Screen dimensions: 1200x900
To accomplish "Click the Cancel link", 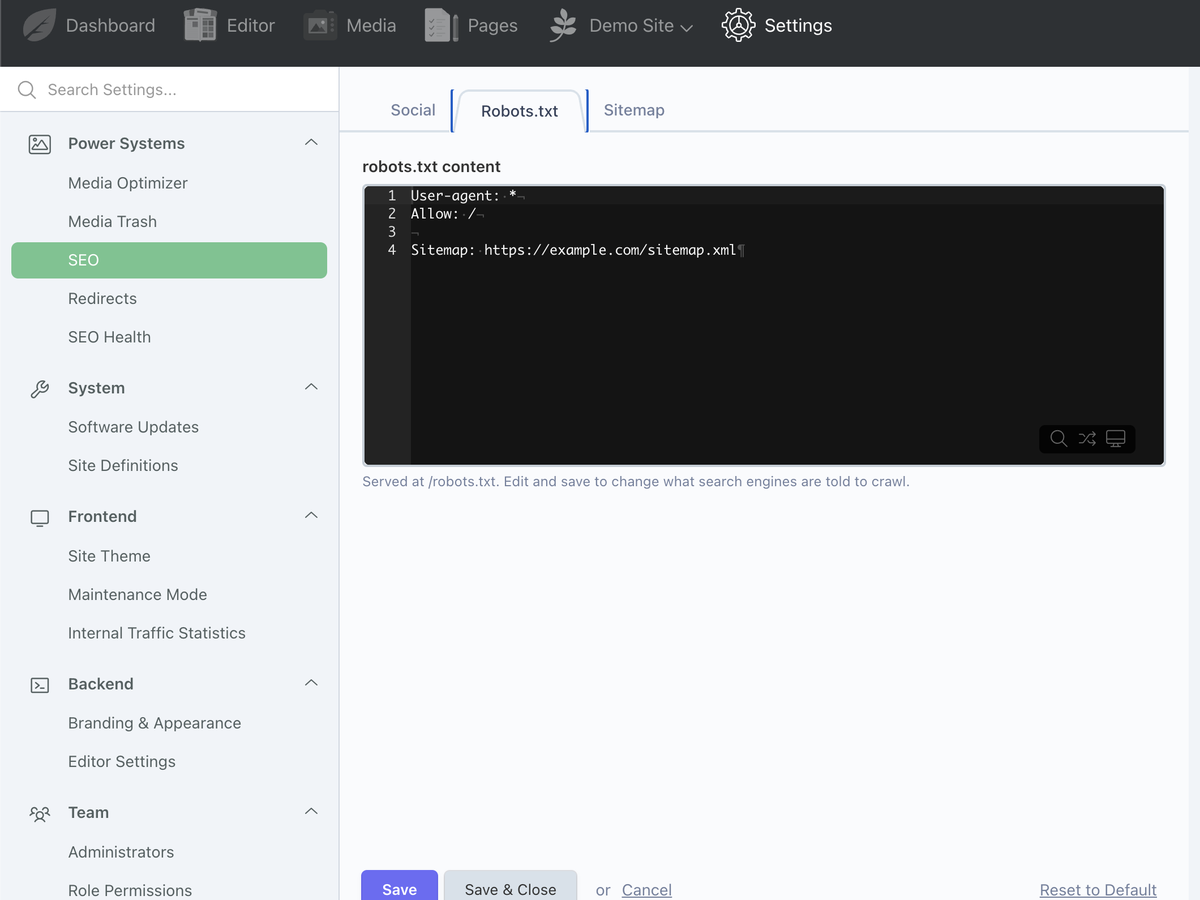I will tap(647, 890).
